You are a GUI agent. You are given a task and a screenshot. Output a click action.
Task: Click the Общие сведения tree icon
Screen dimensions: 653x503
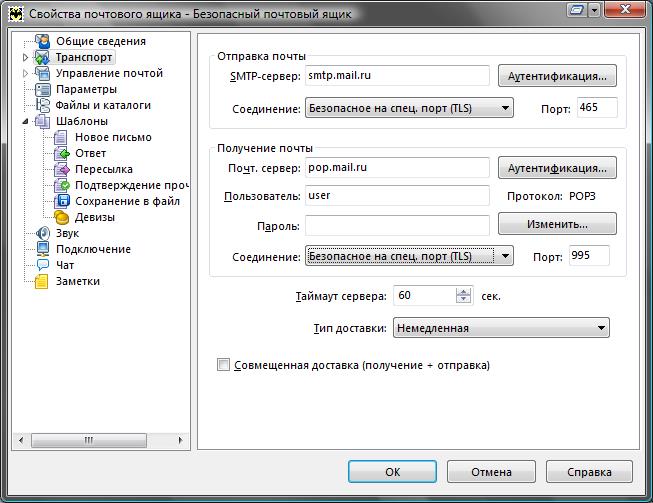tap(42, 41)
